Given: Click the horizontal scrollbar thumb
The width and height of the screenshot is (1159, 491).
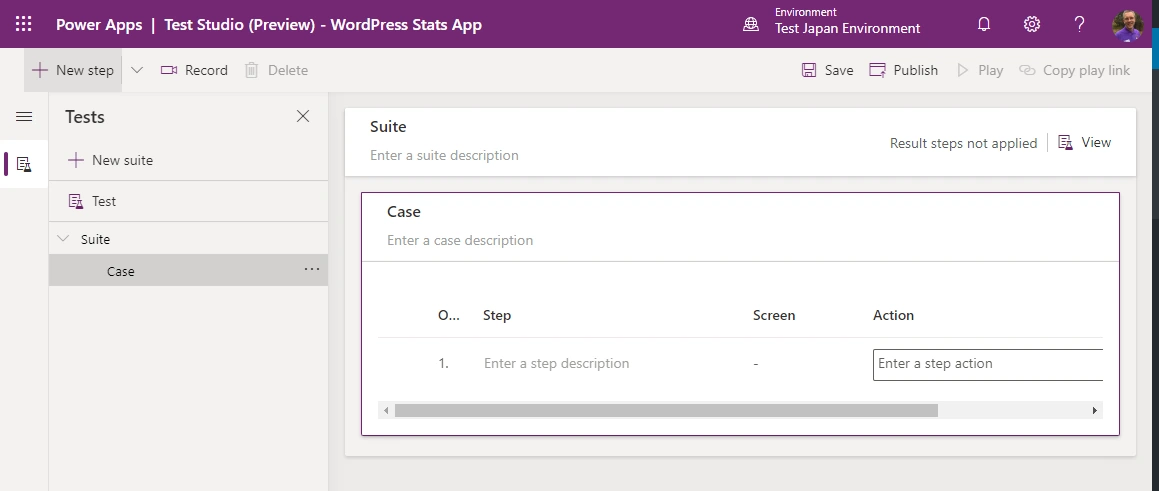Looking at the screenshot, I should pyautogui.click(x=666, y=410).
